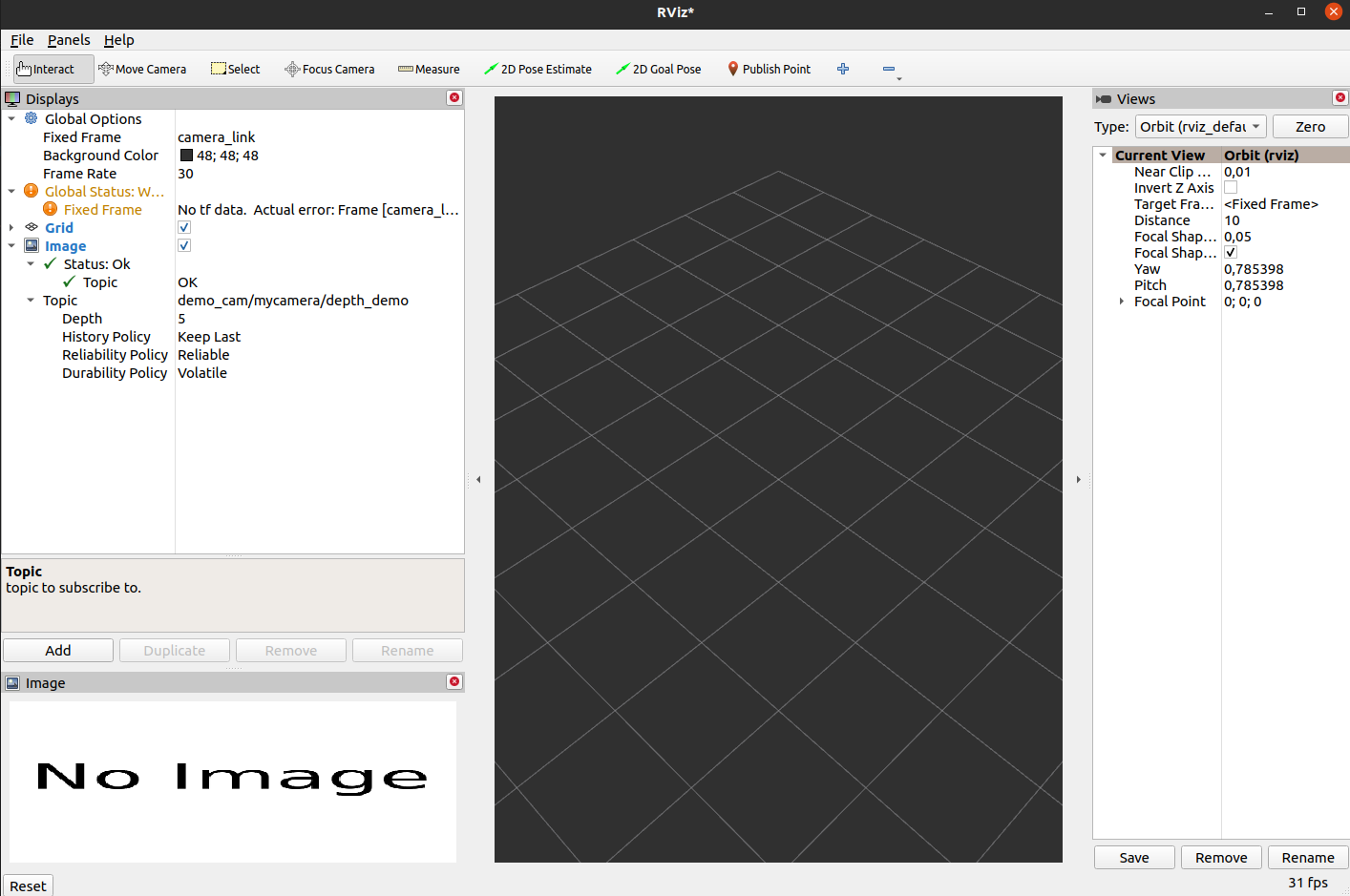The height and width of the screenshot is (896, 1350).
Task: Select the Publish Point tool
Action: coord(769,69)
